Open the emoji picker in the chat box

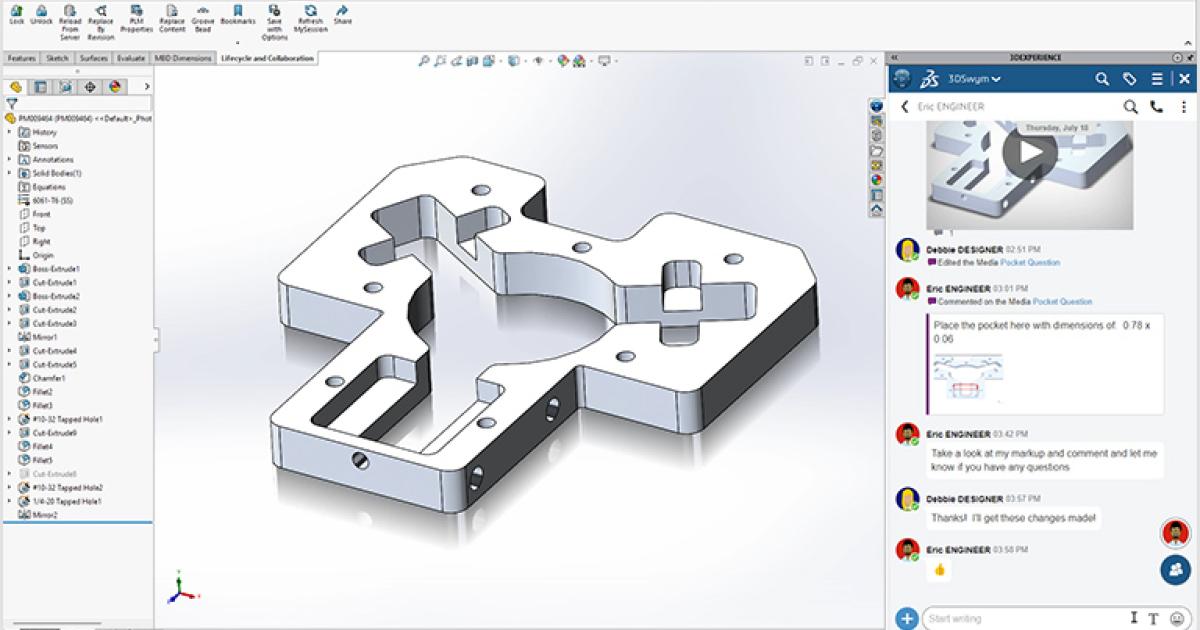pos(1175,619)
